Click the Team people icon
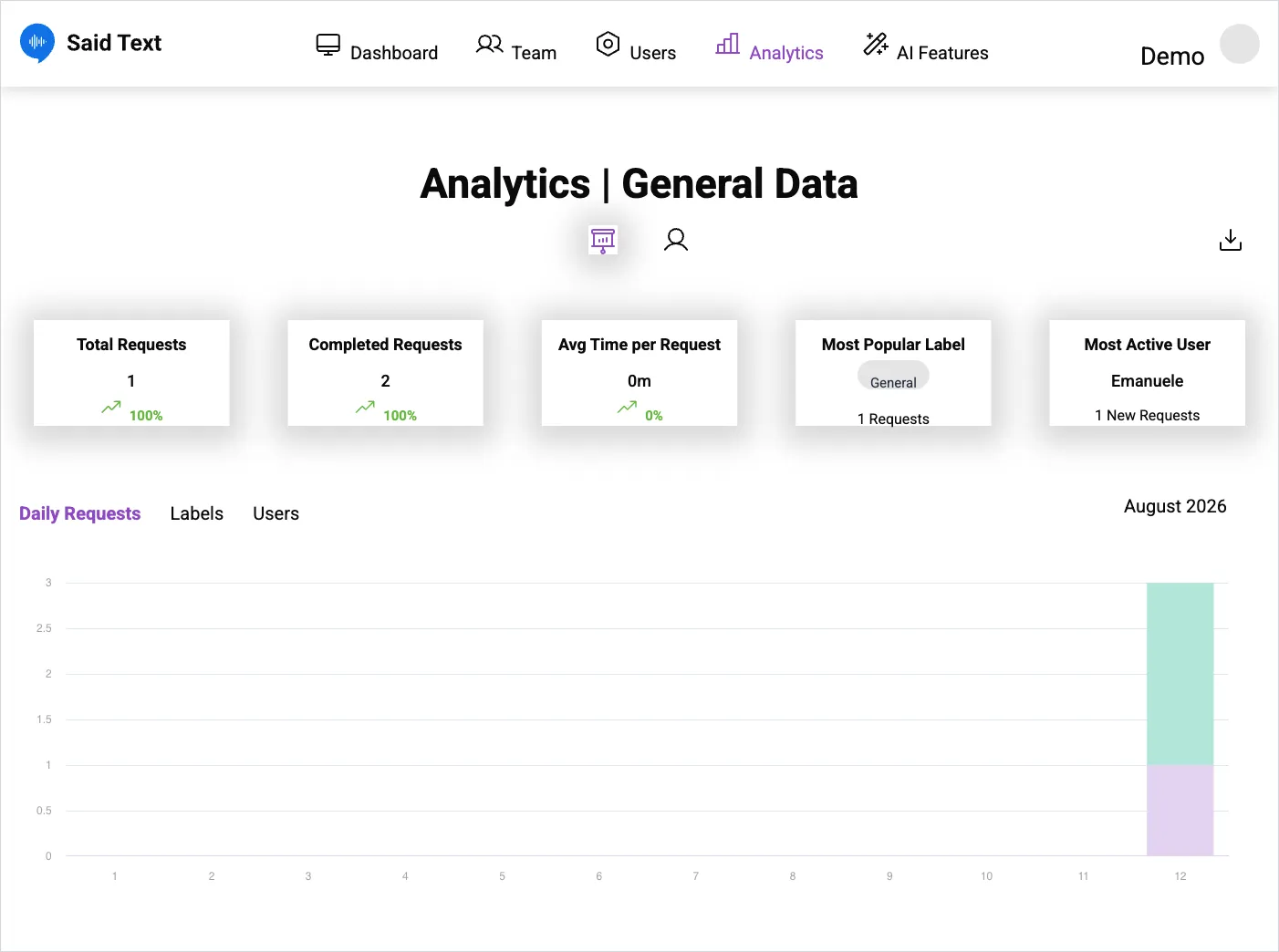Viewport: 1279px width, 952px height. tap(490, 44)
